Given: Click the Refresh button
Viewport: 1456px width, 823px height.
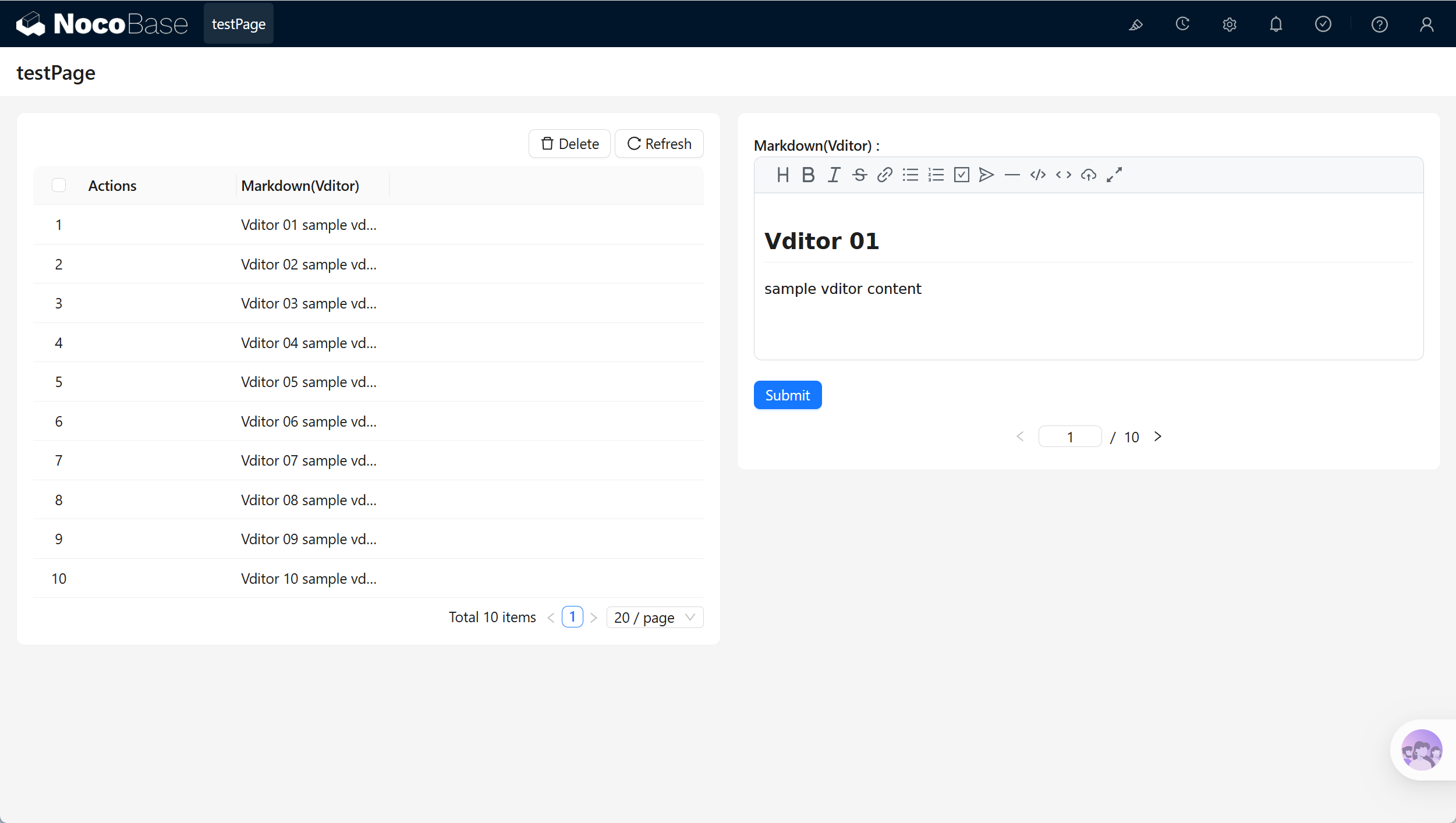Looking at the screenshot, I should coord(660,144).
